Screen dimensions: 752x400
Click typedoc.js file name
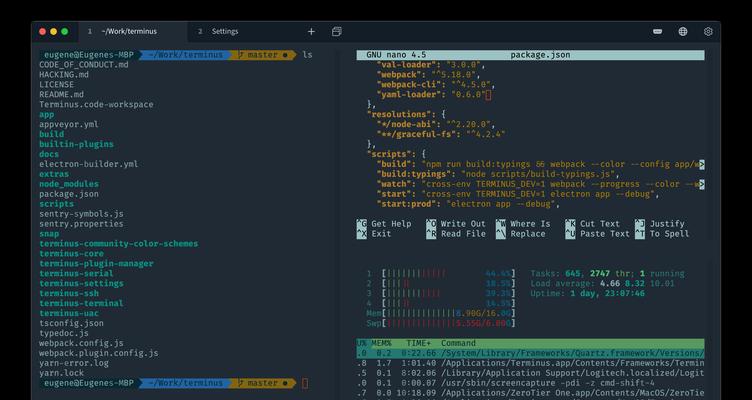pyautogui.click(x=64, y=333)
